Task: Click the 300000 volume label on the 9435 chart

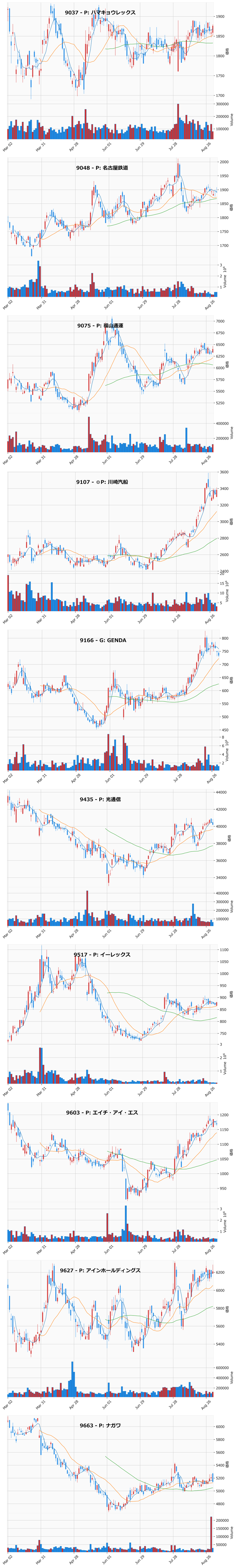Action: click(223, 902)
